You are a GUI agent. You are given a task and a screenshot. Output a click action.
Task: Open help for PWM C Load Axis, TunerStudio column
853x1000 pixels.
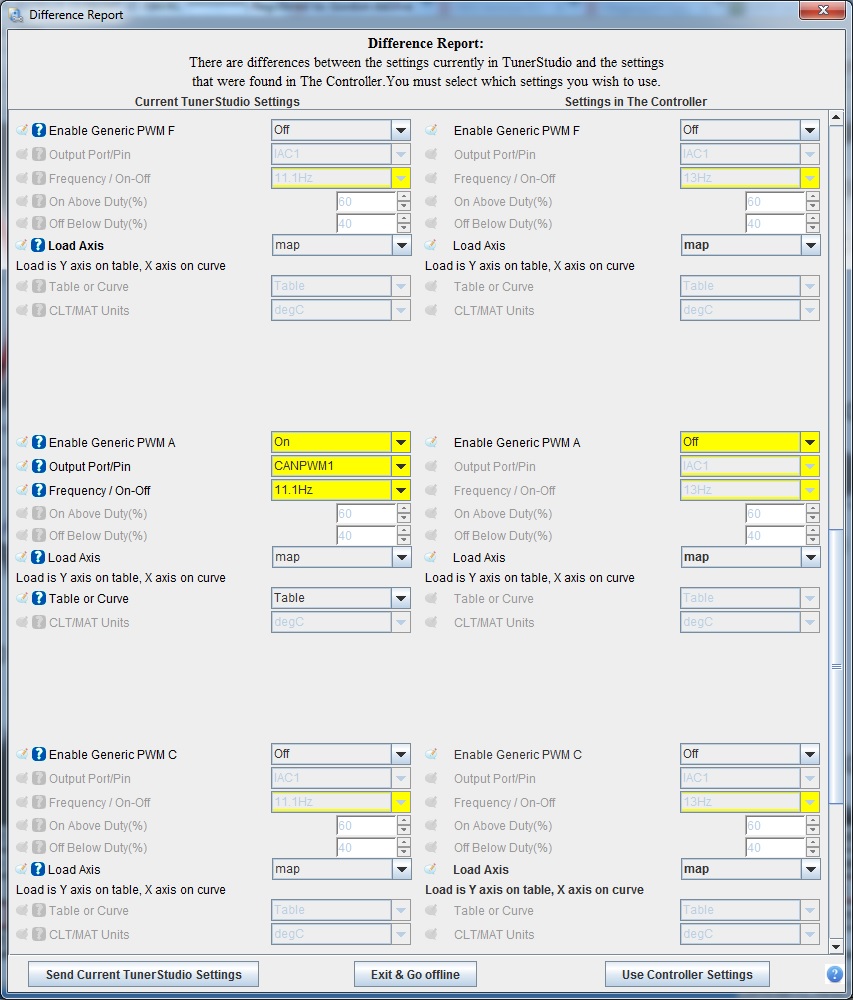tap(38, 869)
